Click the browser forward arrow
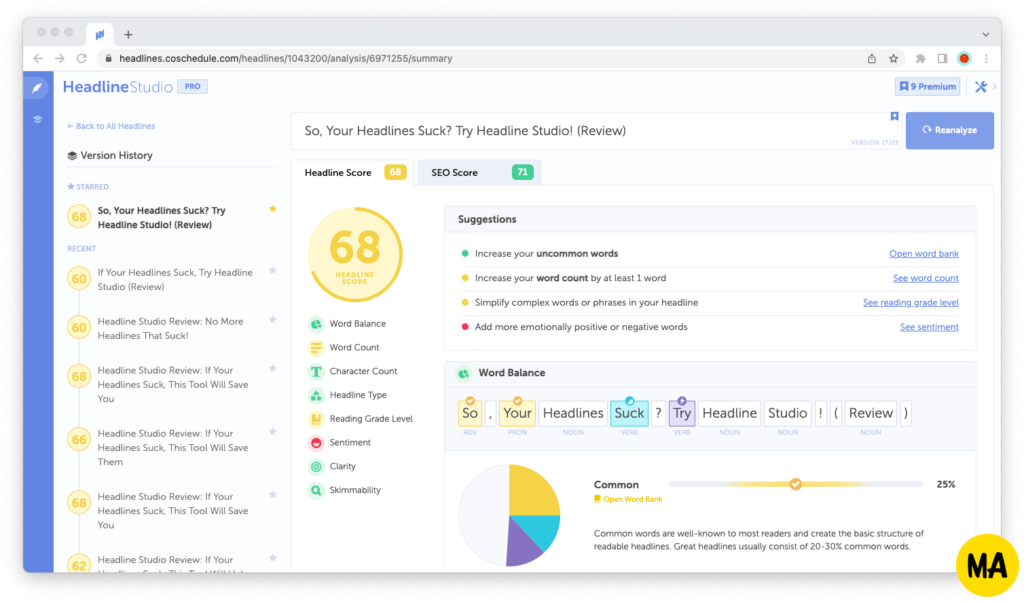1024x601 pixels. click(59, 58)
